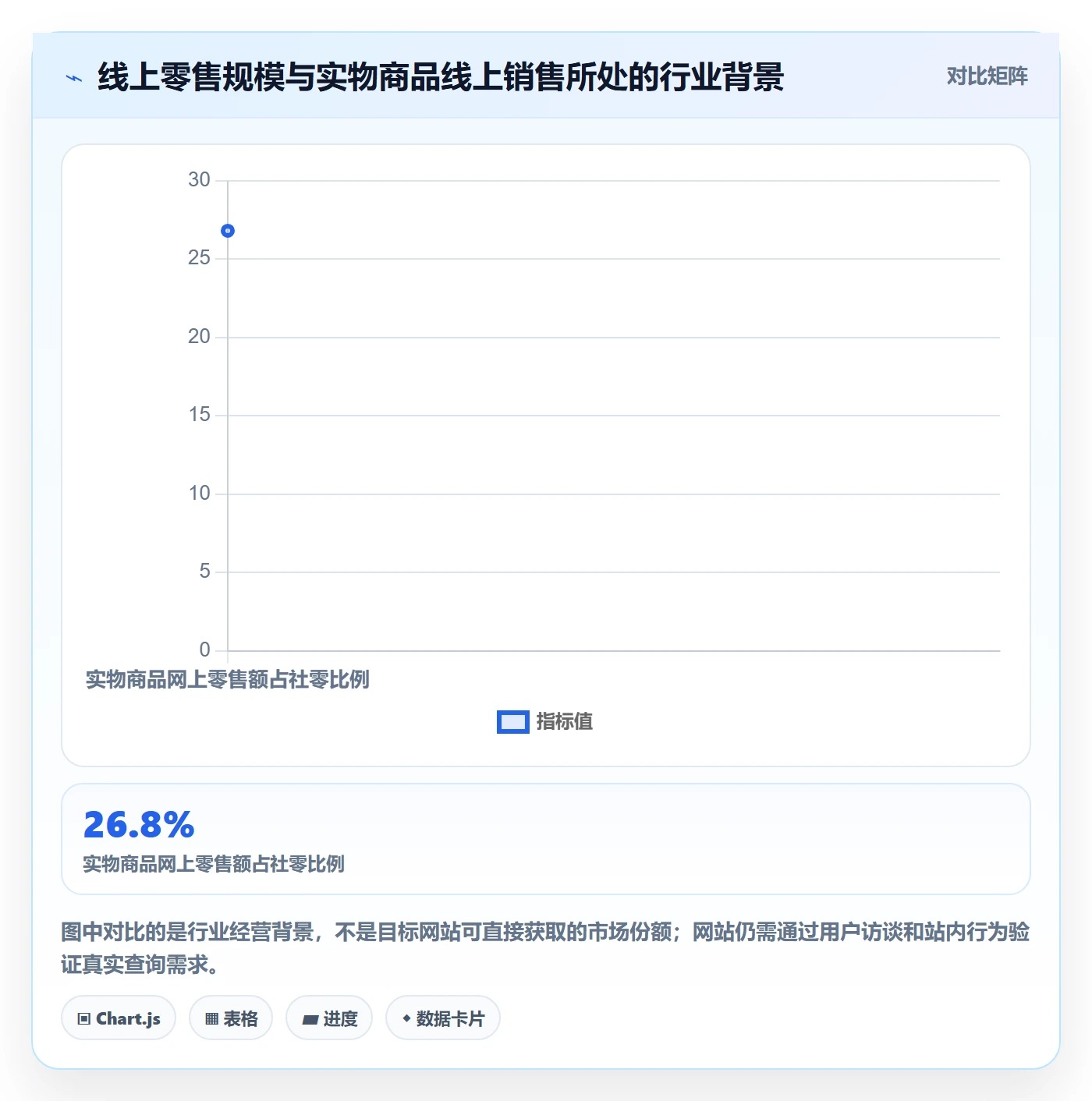1092x1101 pixels.
Task: Select the 进度 tag chip
Action: (329, 1018)
